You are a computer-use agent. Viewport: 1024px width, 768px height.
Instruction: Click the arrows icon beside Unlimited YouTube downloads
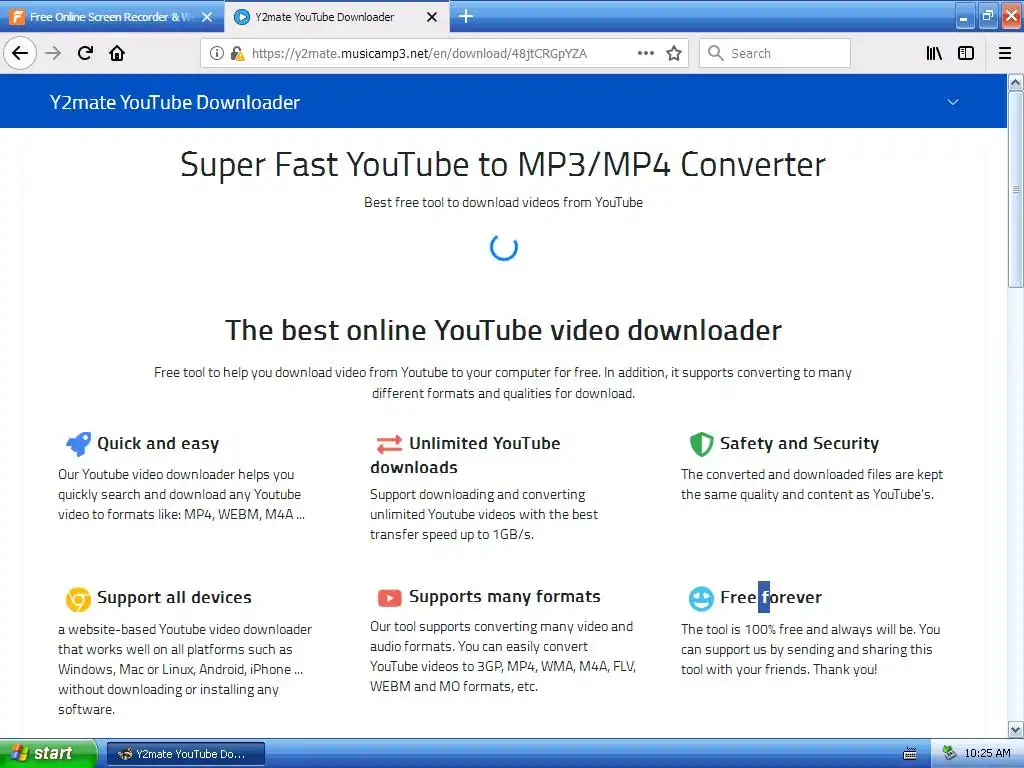tap(389, 444)
